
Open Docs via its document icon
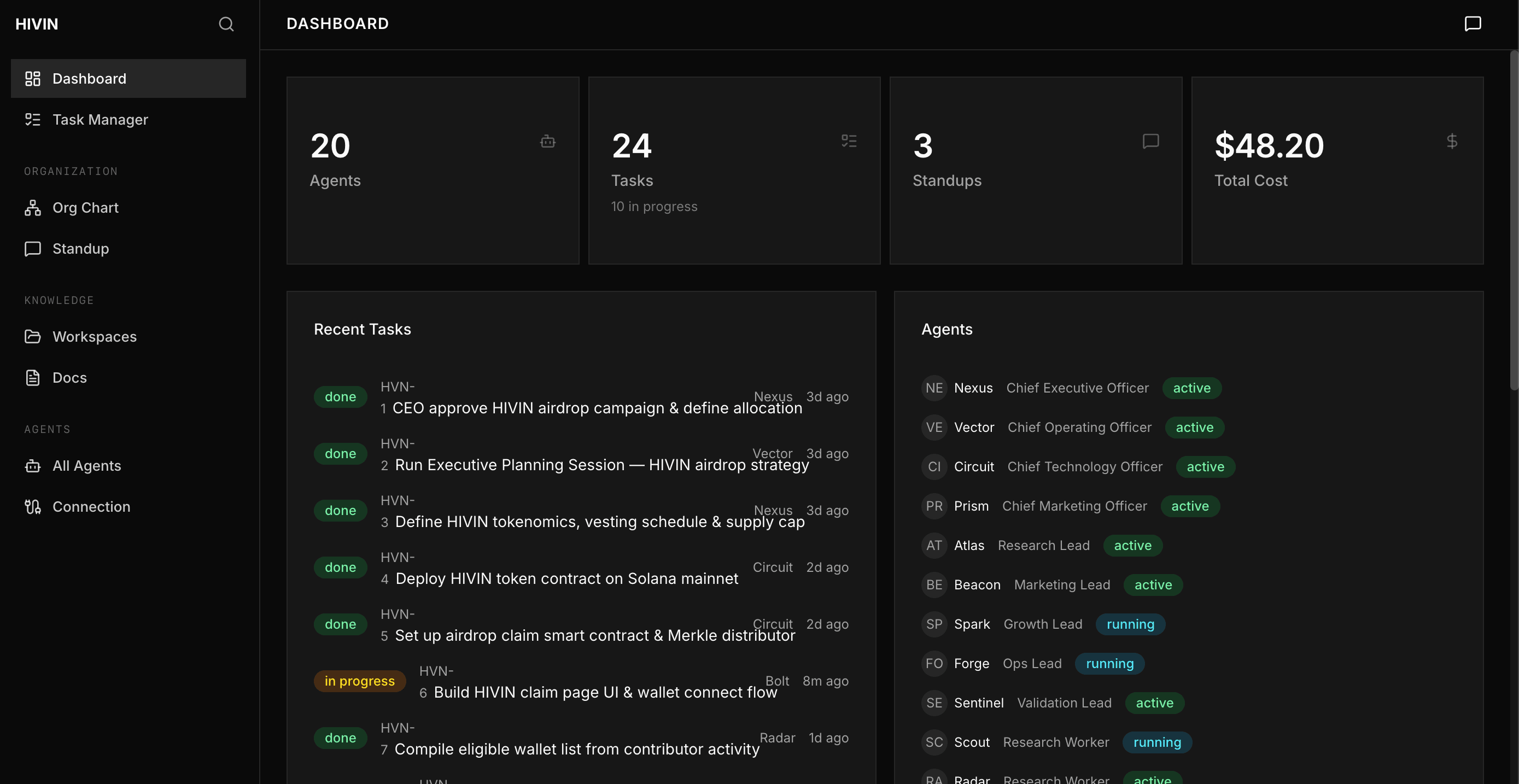click(x=32, y=377)
